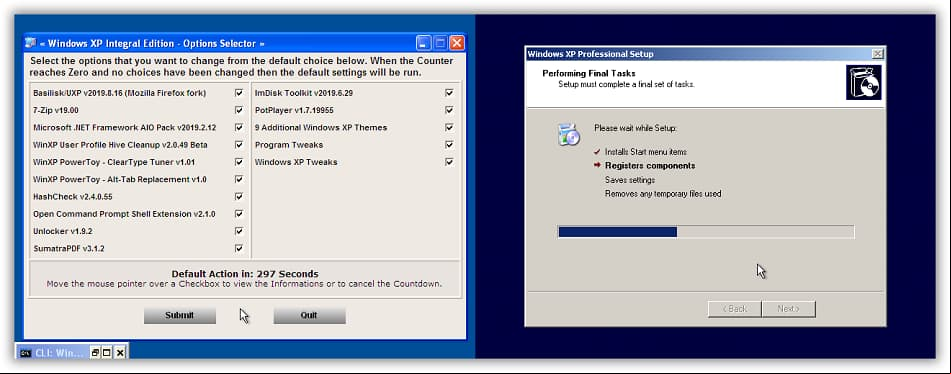951x374 pixels.
Task: Uncheck the ImDisk Toolkit v2019.6.29 checkbox
Action: pos(449,93)
